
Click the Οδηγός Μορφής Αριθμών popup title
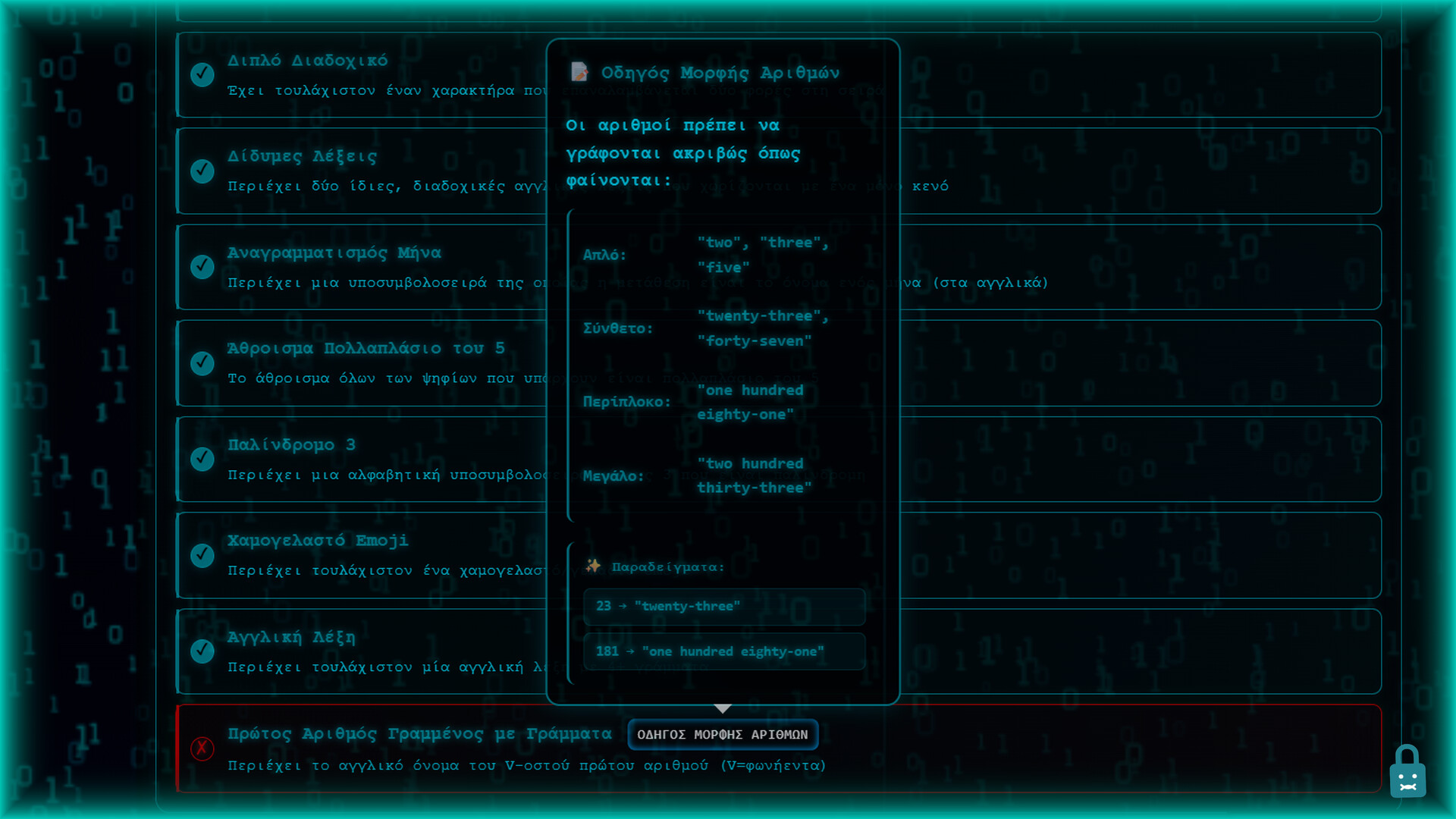720,73
